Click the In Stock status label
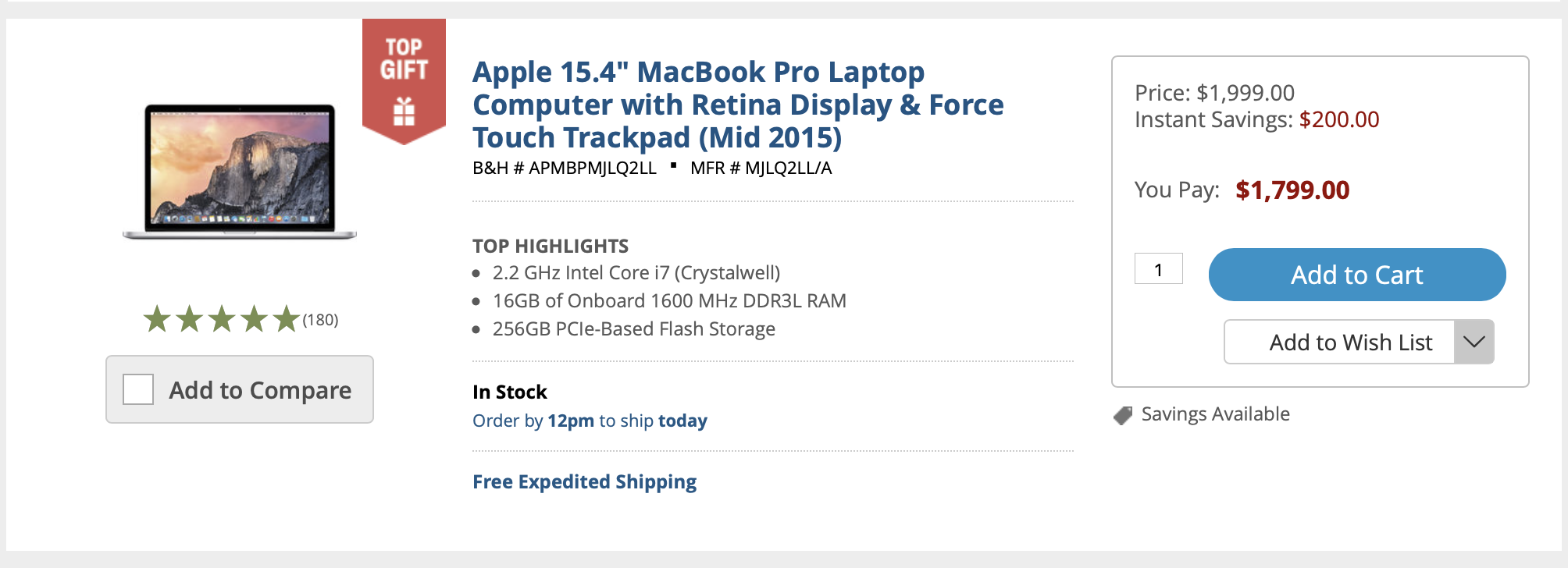1568x568 pixels. click(509, 392)
